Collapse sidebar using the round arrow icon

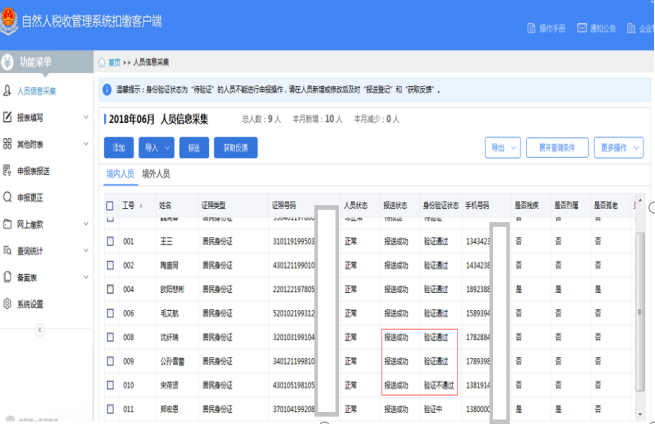[x=40, y=329]
